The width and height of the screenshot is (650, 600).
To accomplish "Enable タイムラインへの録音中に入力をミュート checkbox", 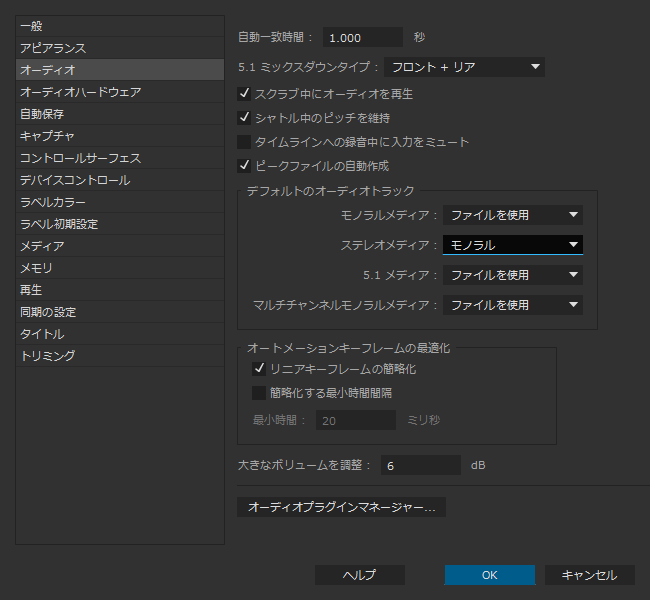I will [244, 142].
